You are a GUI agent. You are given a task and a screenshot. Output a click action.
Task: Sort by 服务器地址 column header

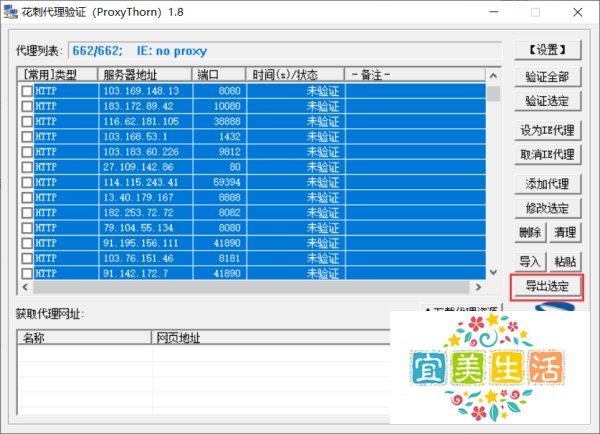(x=145, y=75)
